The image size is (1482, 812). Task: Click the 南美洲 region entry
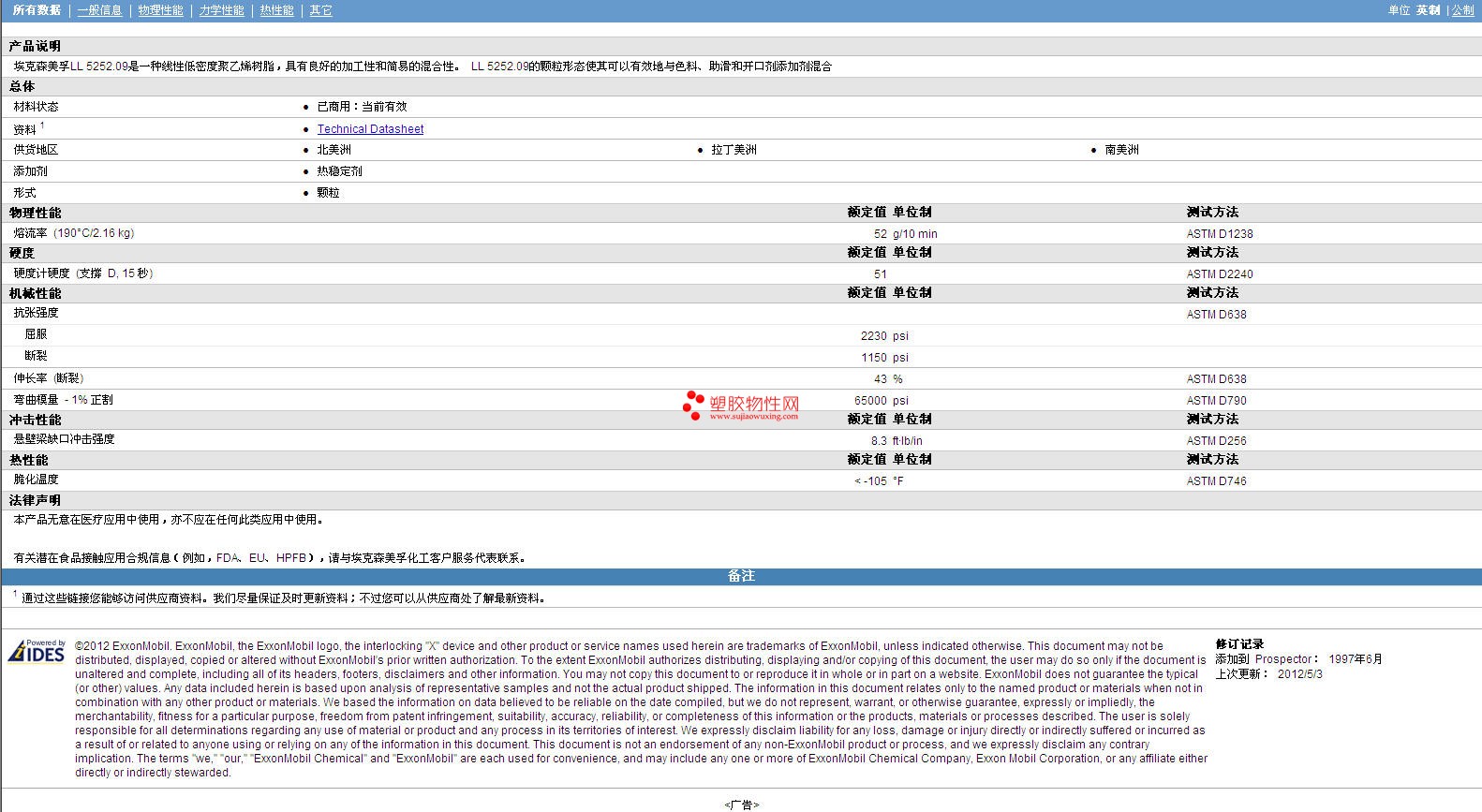pyautogui.click(x=1121, y=150)
